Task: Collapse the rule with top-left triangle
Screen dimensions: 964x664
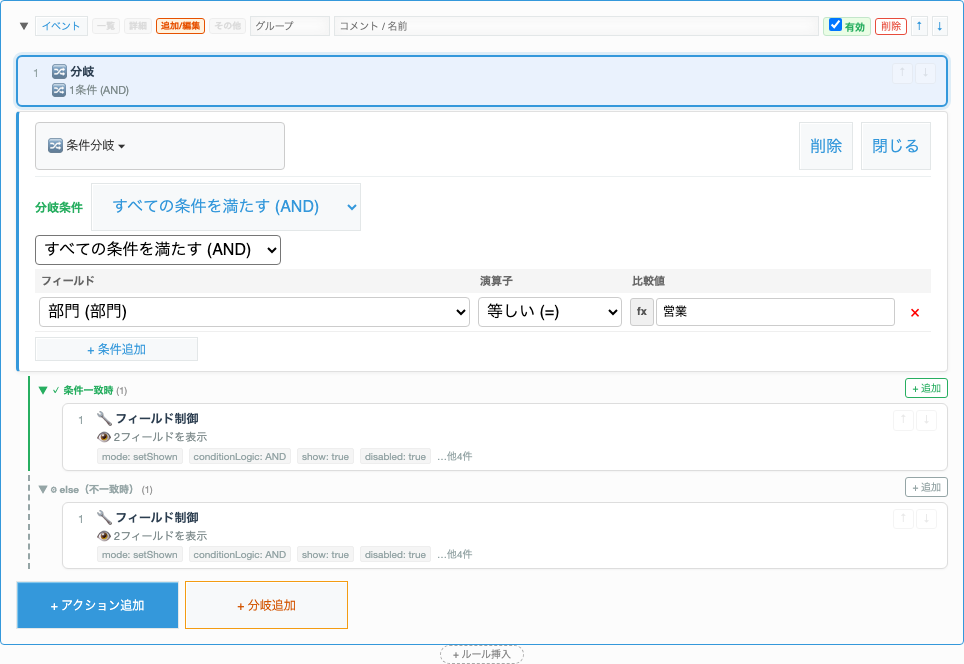Action: click(x=24, y=26)
